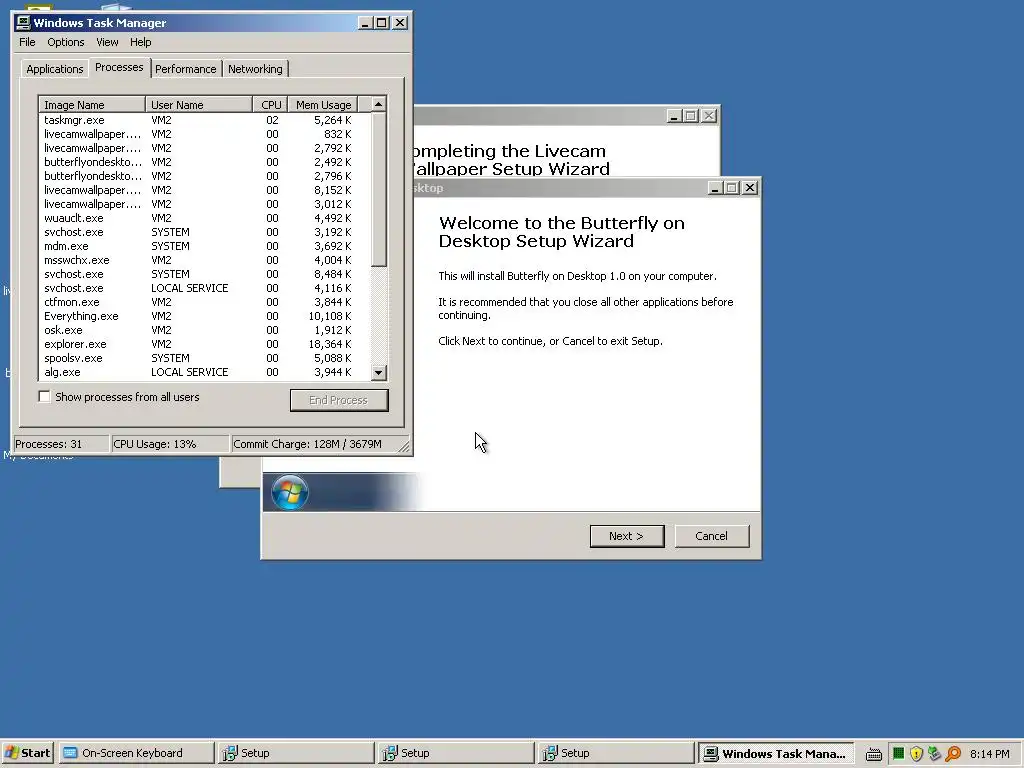Viewport: 1024px width, 768px height.
Task: Select the ctfmon.exe process
Action: coord(204,302)
